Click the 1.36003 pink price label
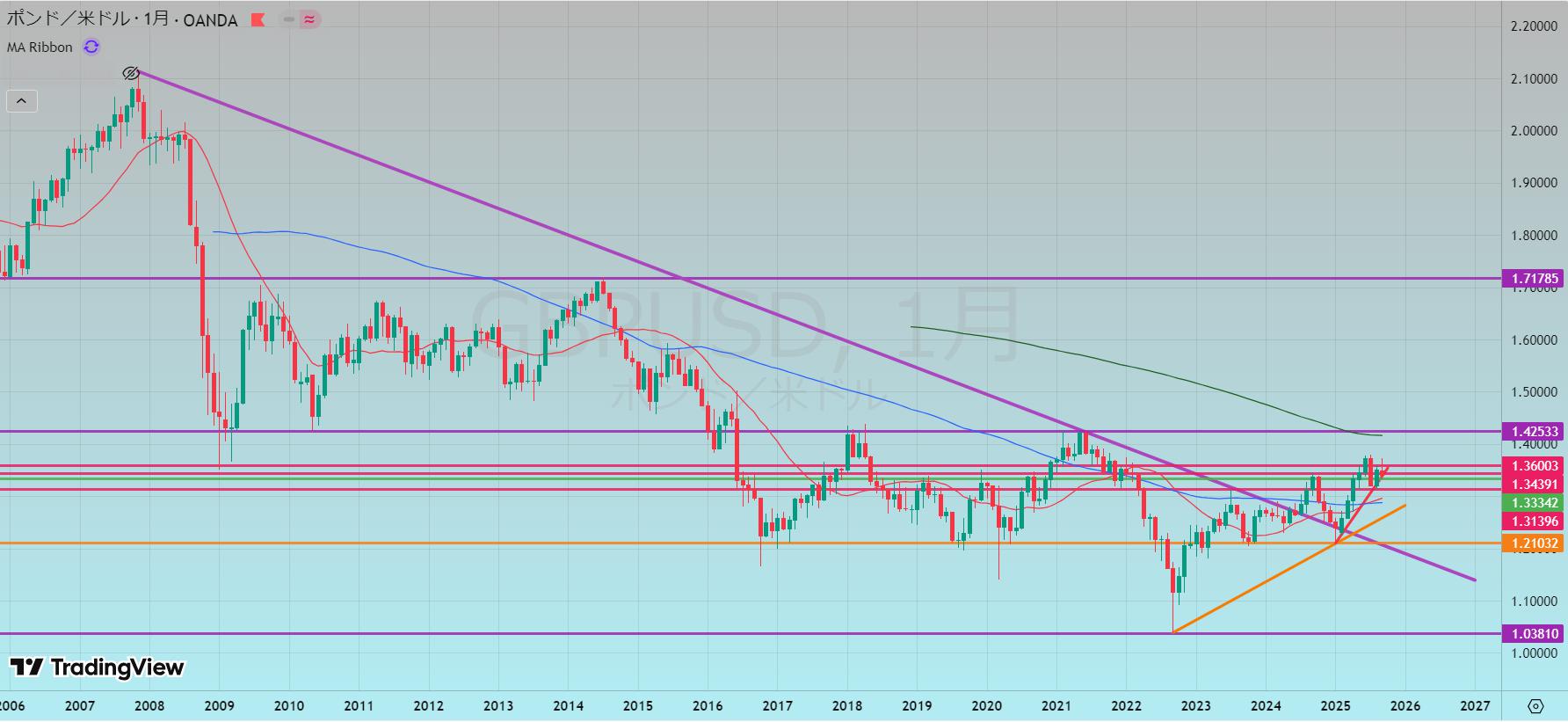 coord(1535,466)
